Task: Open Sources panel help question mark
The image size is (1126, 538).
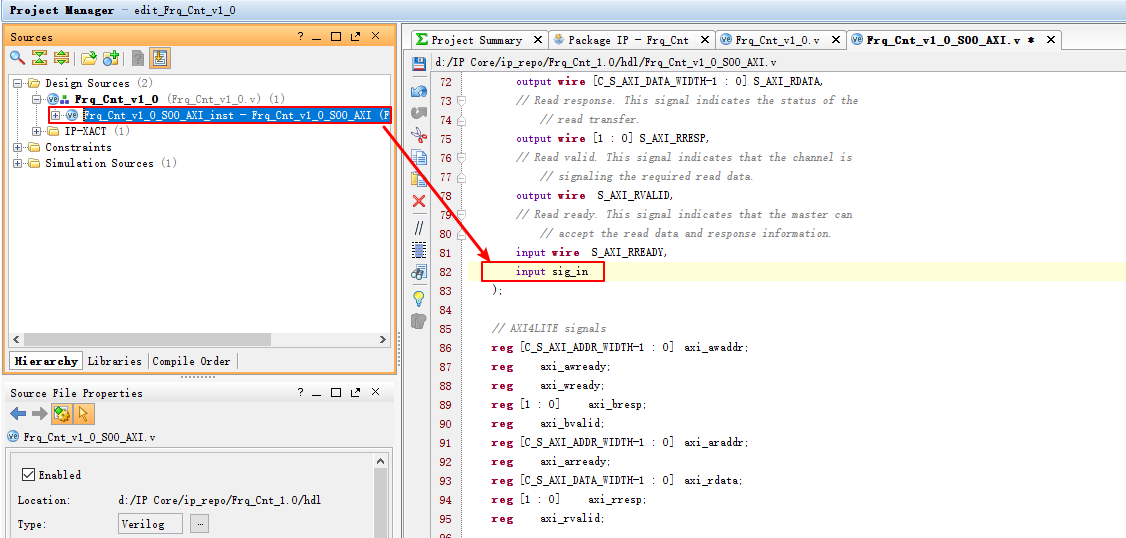Action: [301, 37]
